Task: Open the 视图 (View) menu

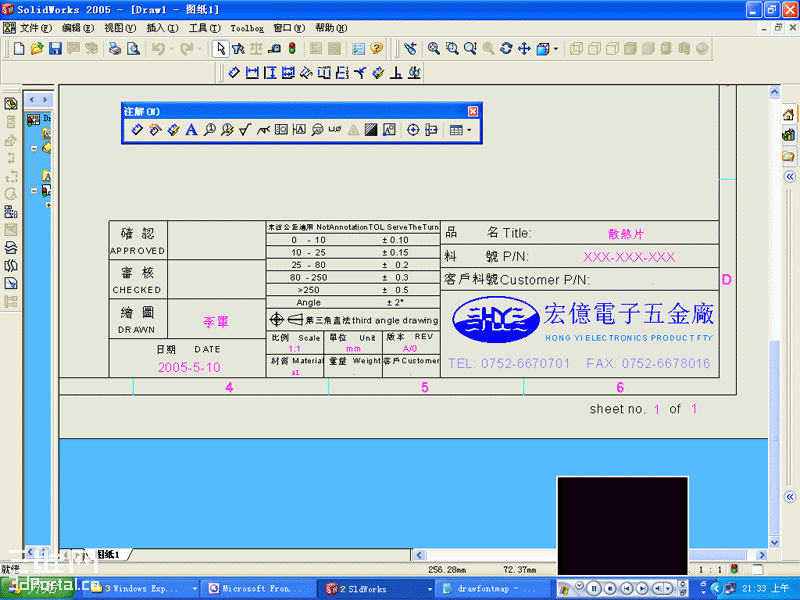Action: click(120, 28)
